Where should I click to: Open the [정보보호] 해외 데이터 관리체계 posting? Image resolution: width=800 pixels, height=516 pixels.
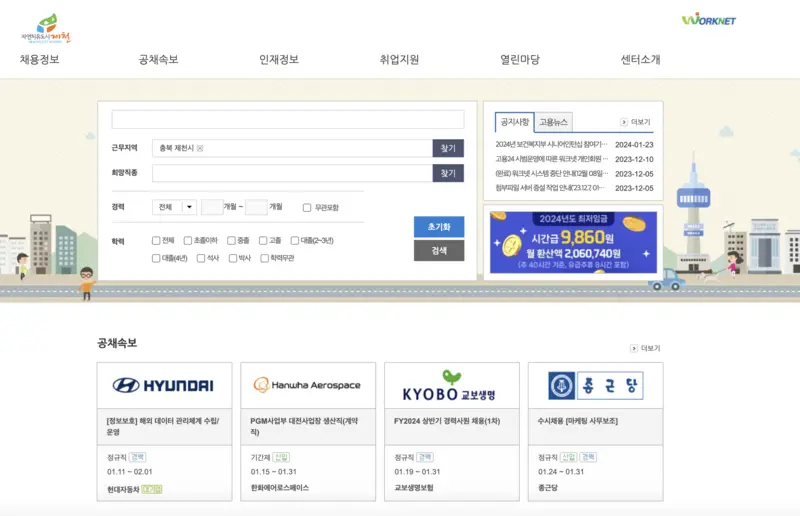pyautogui.click(x=163, y=426)
